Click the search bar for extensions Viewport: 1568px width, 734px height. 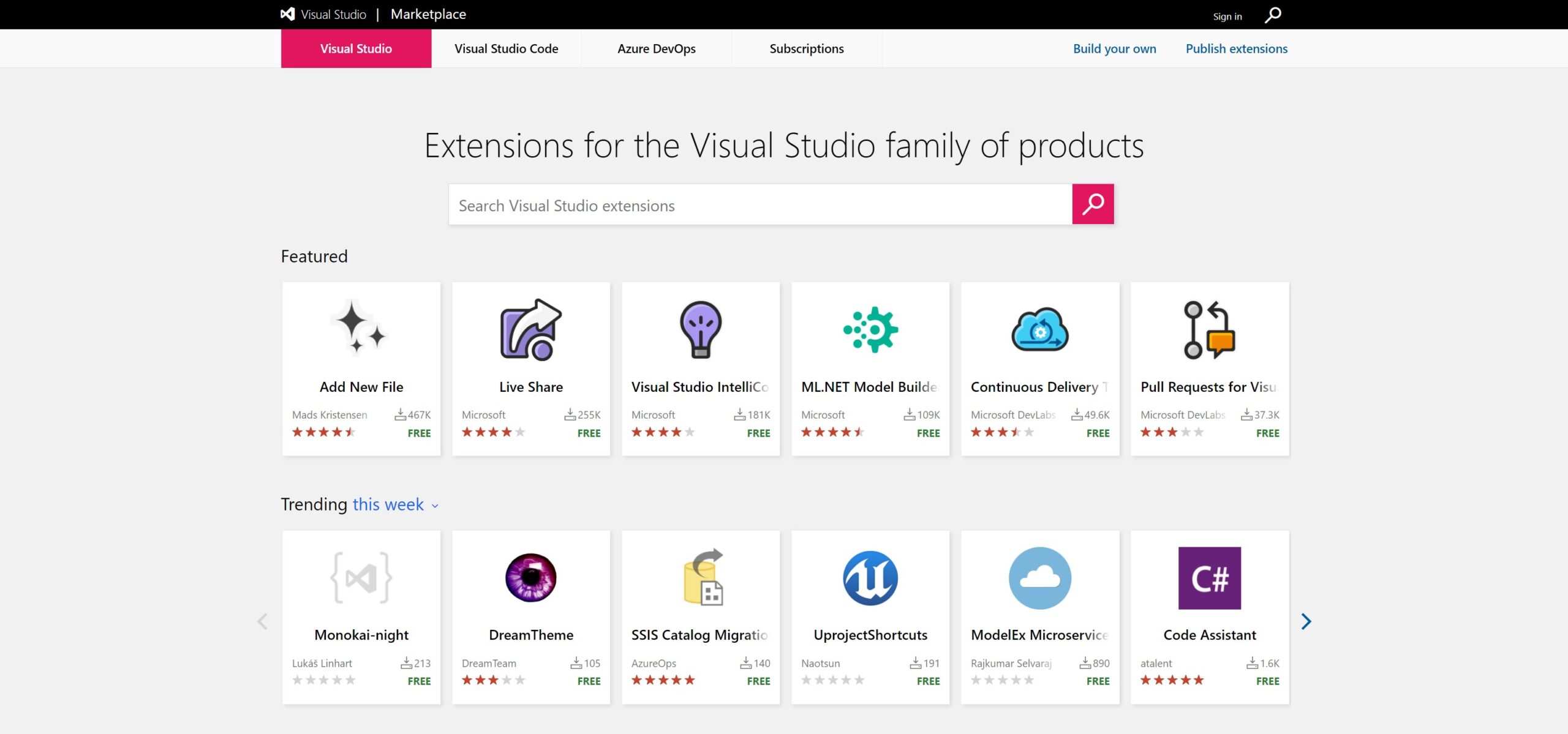coord(762,206)
